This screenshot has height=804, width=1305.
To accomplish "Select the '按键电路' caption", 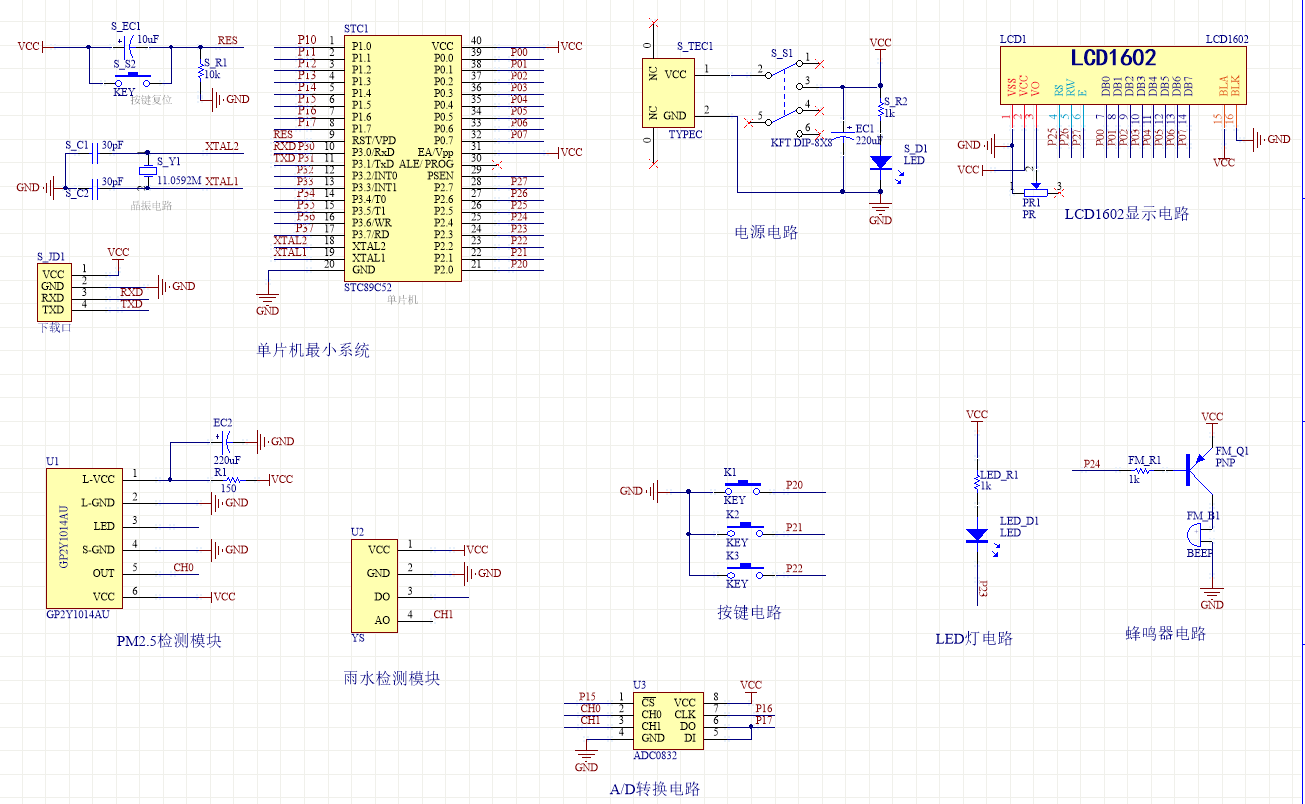I will 750,612.
